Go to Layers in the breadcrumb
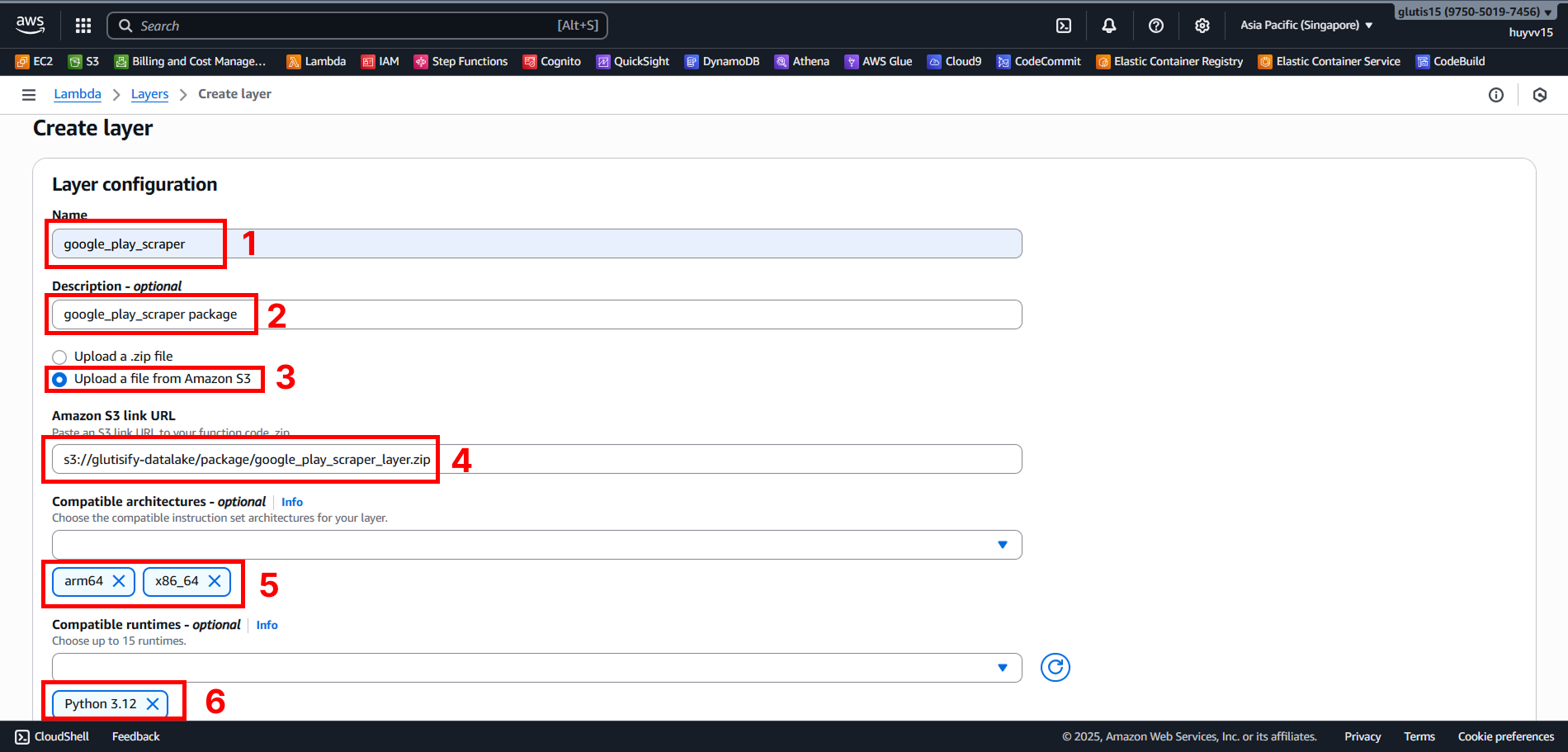Image resolution: width=1568 pixels, height=752 pixels. [x=149, y=94]
